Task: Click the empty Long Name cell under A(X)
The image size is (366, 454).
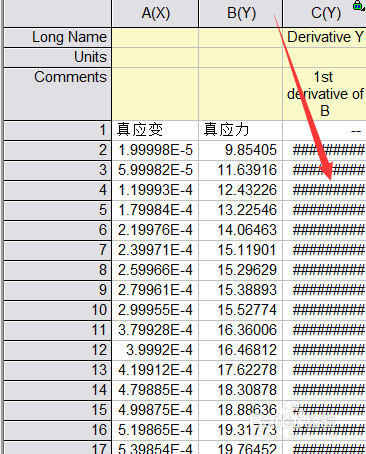Action: pos(155,37)
